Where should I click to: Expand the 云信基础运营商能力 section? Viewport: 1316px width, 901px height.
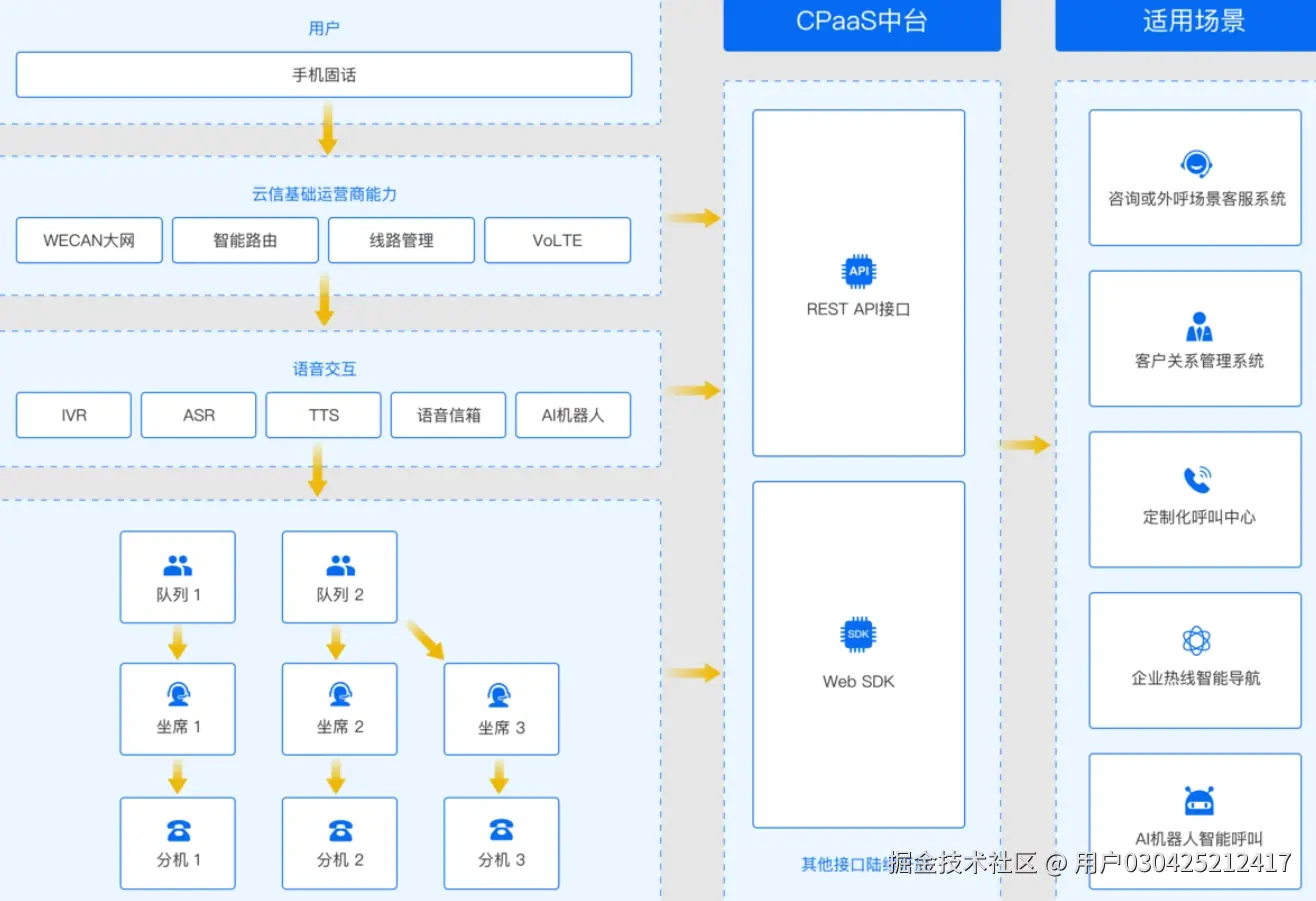tap(323, 194)
